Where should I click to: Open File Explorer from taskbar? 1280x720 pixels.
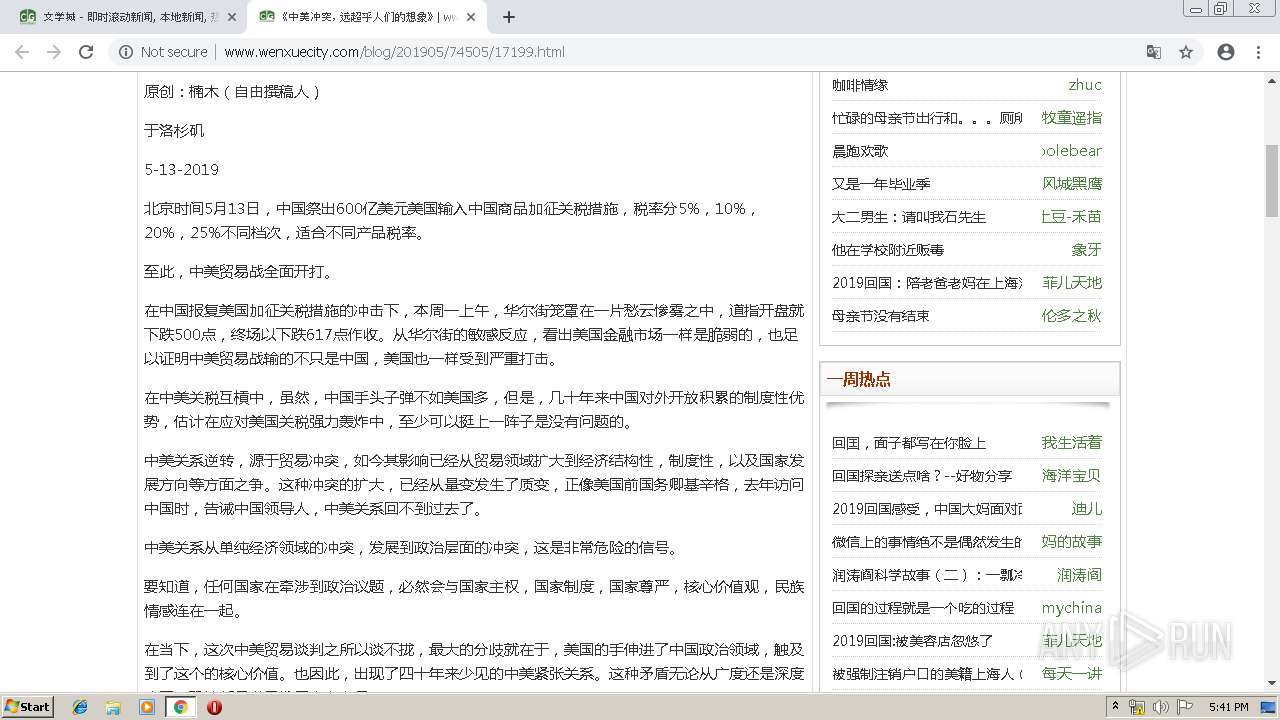(113, 707)
